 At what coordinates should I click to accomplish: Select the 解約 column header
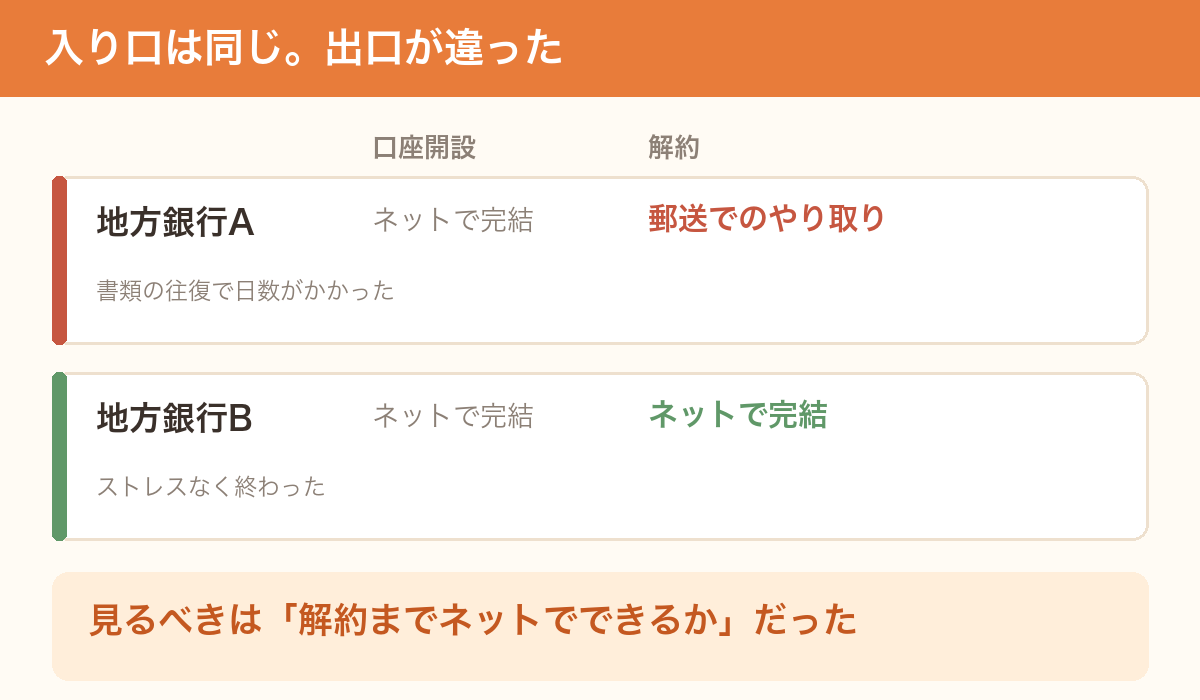pos(674,148)
